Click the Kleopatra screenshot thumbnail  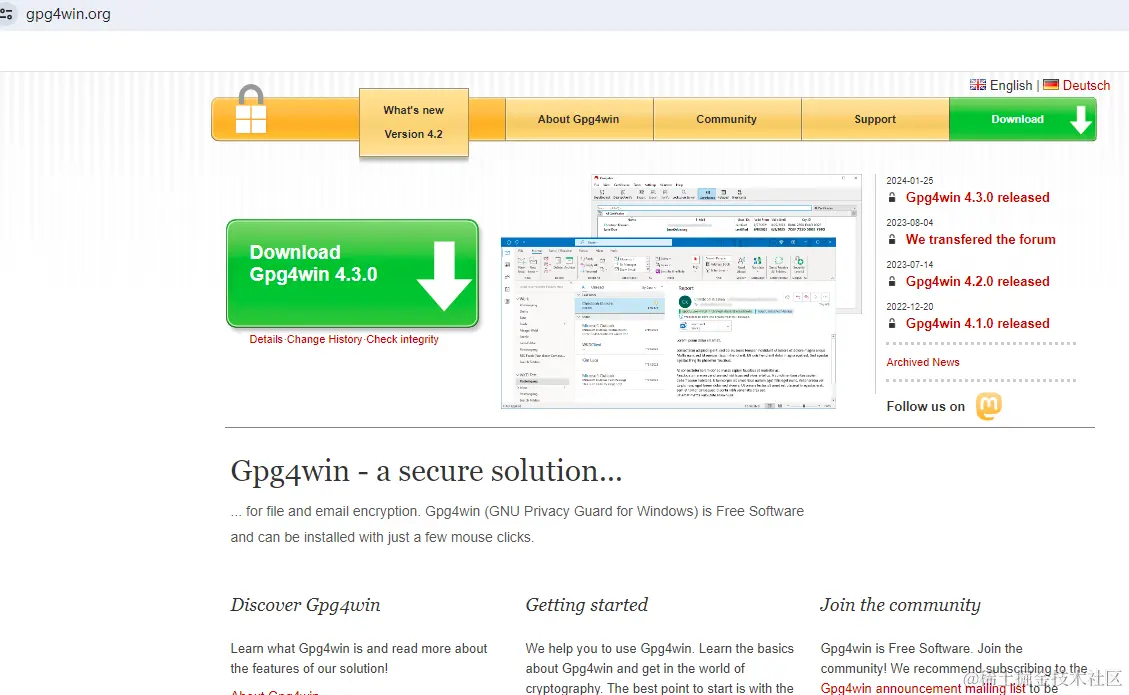tap(726, 205)
